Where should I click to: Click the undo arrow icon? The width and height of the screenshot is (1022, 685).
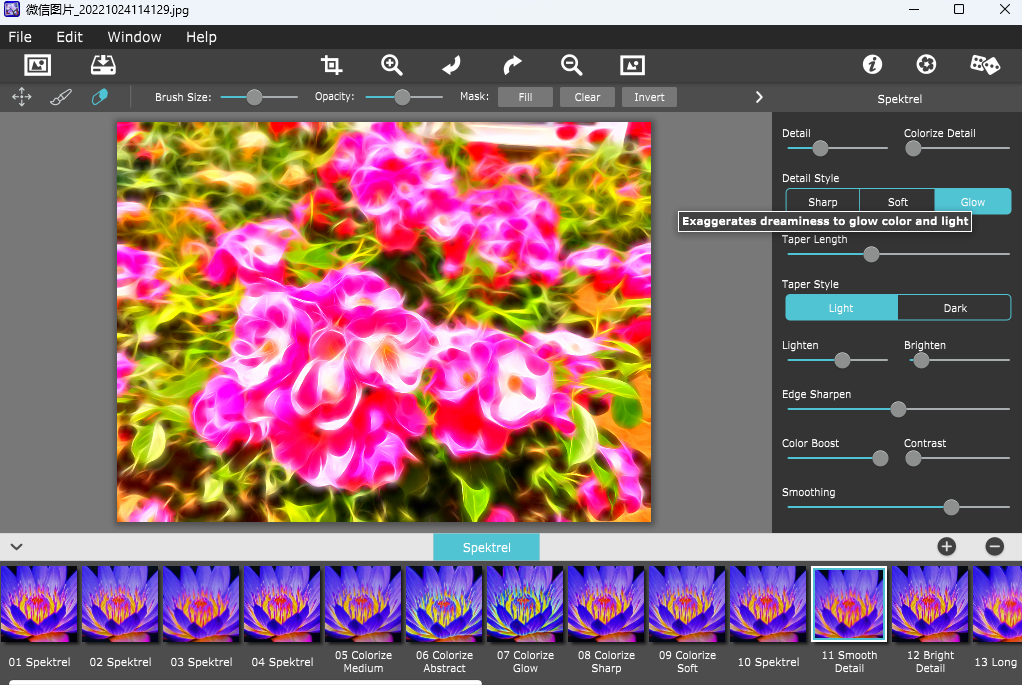tap(451, 65)
